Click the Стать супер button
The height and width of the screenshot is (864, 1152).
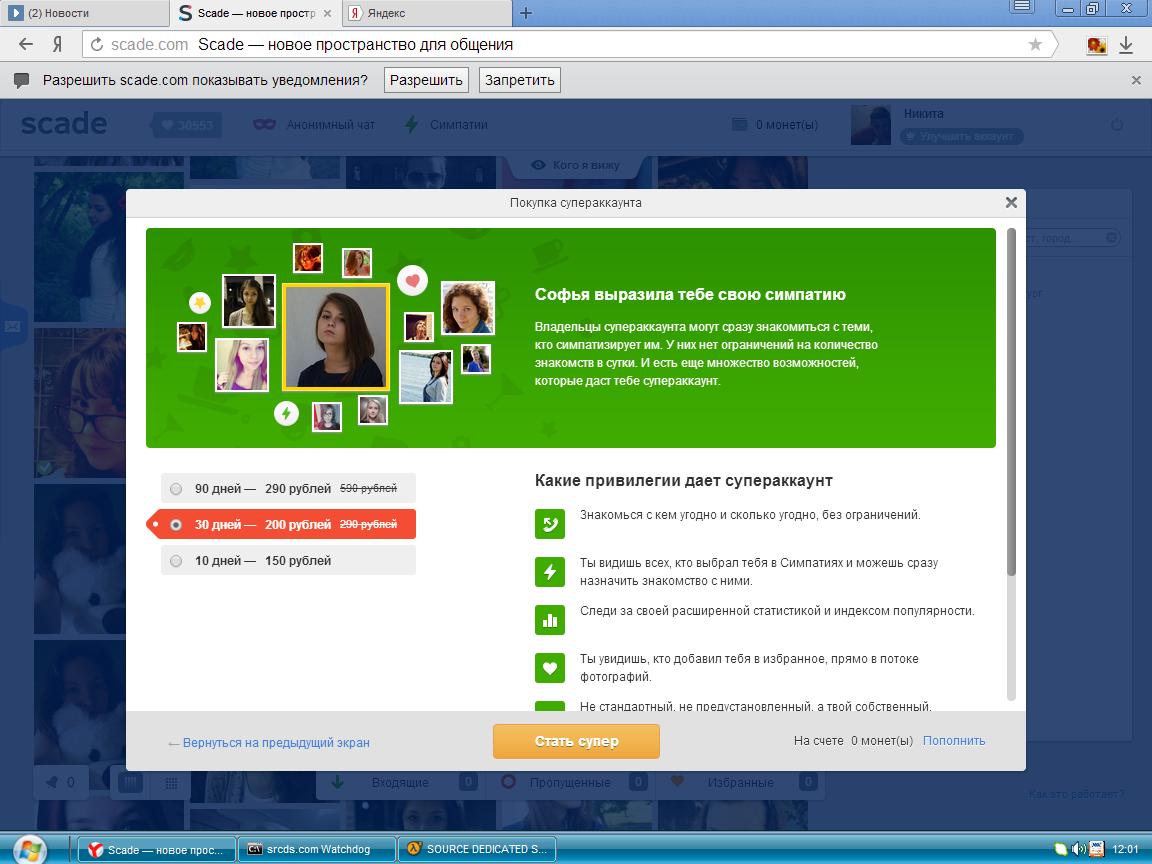pyautogui.click(x=576, y=741)
